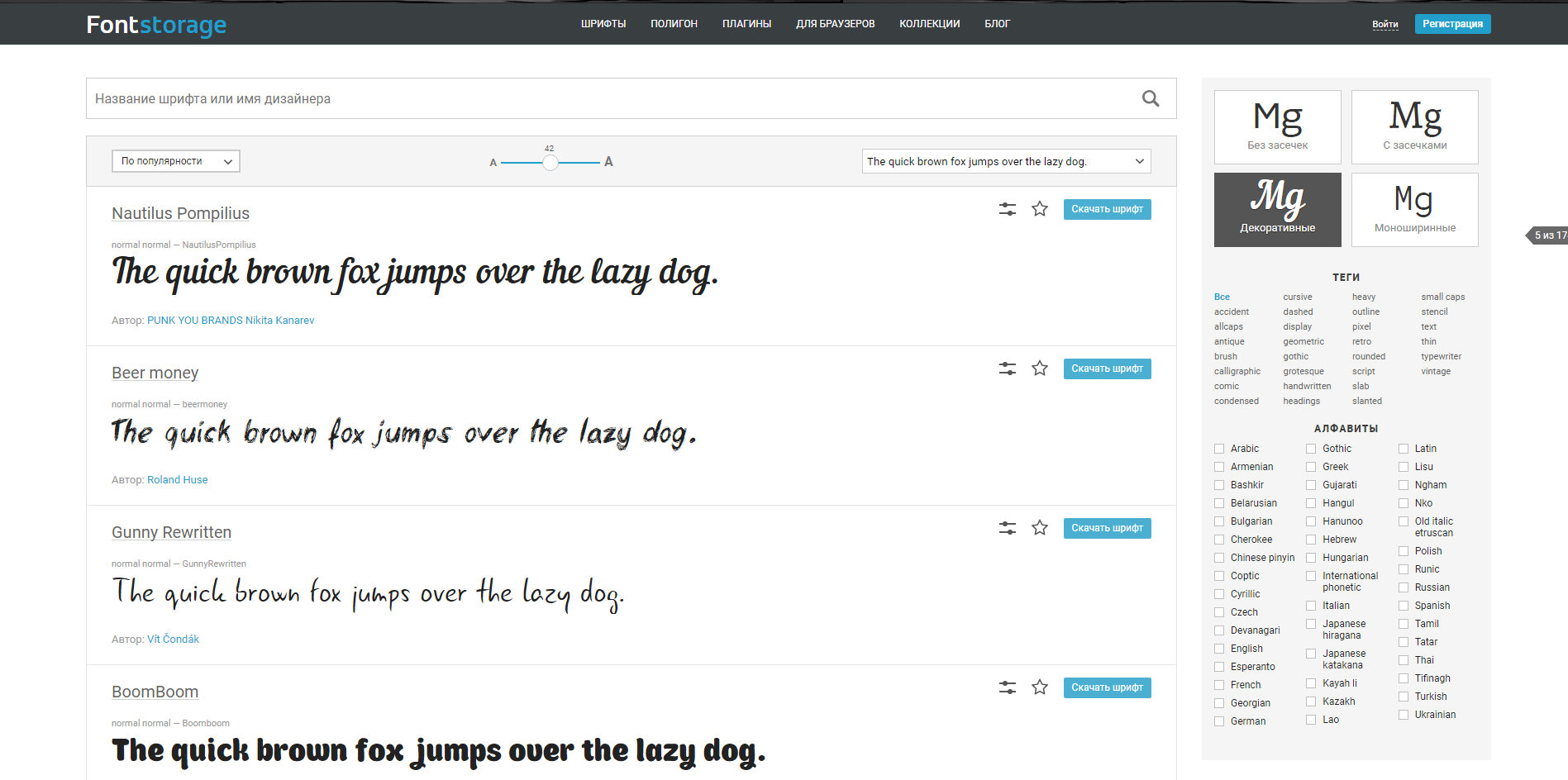Open the Beer money font title

click(x=155, y=373)
